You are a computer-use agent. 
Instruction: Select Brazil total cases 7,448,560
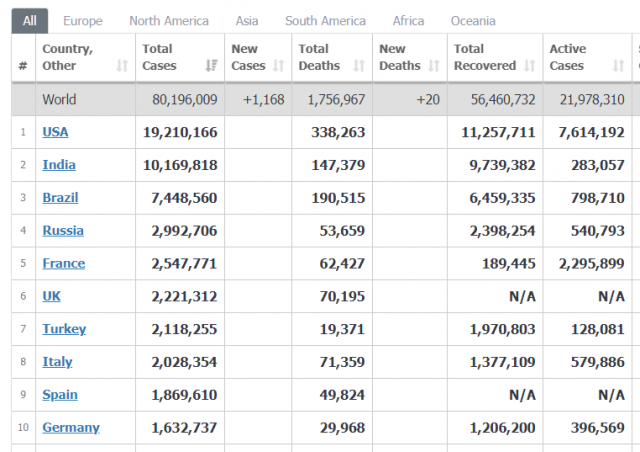pos(184,198)
